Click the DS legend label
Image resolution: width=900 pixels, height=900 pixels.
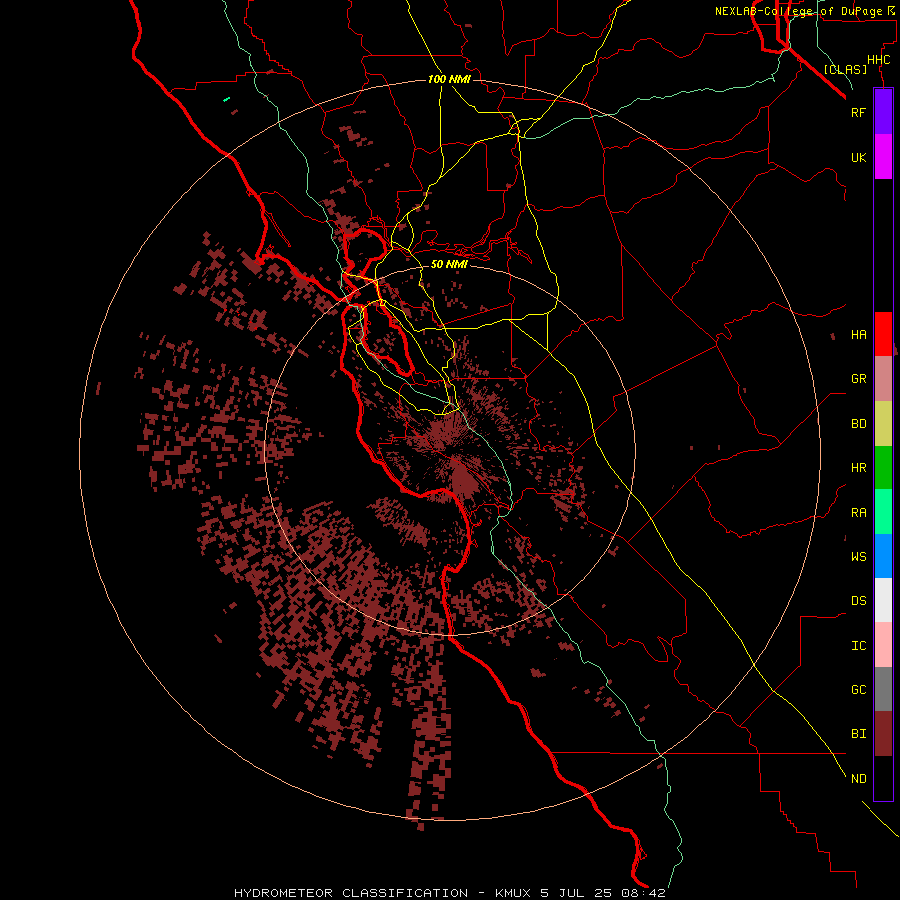858,600
